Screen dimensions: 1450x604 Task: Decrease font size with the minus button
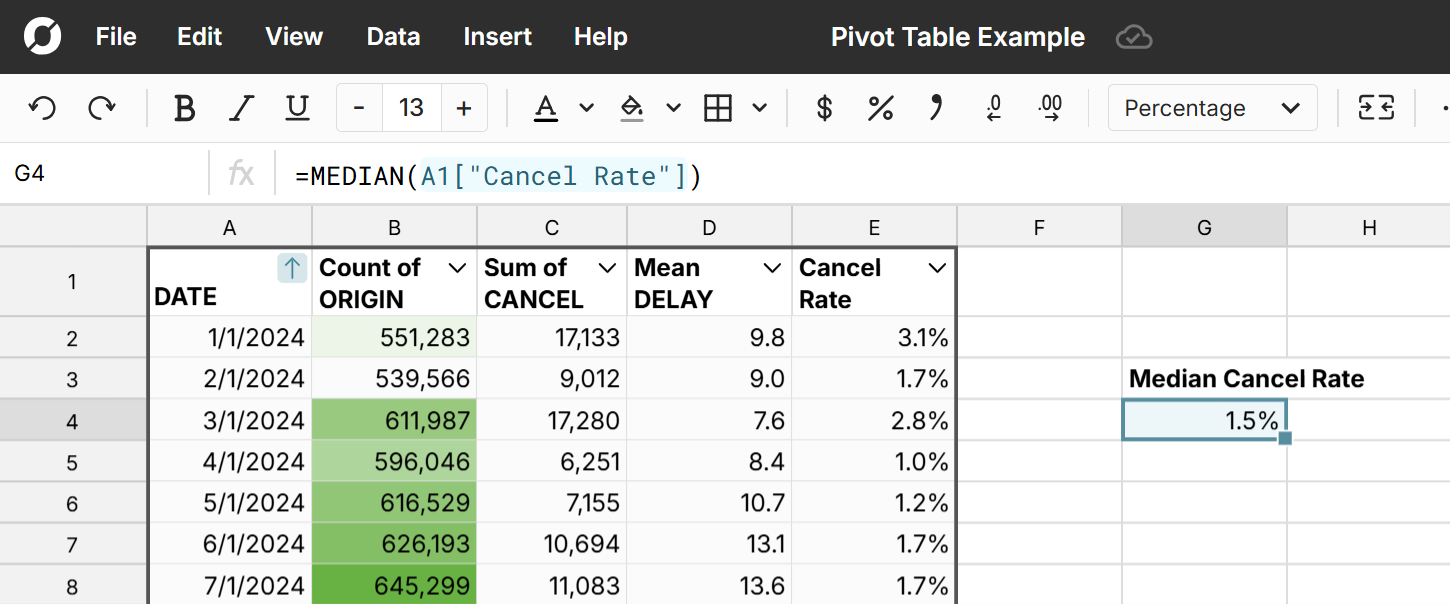click(359, 108)
